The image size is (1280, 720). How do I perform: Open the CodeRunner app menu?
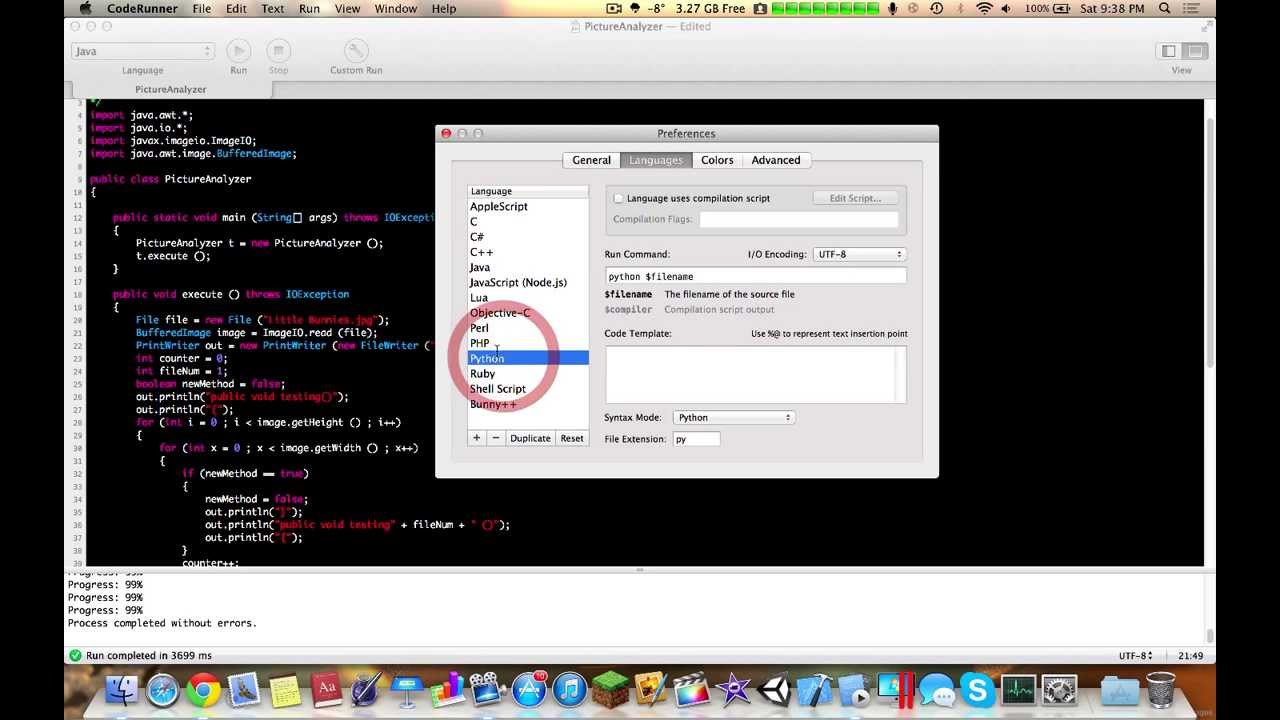tap(142, 9)
